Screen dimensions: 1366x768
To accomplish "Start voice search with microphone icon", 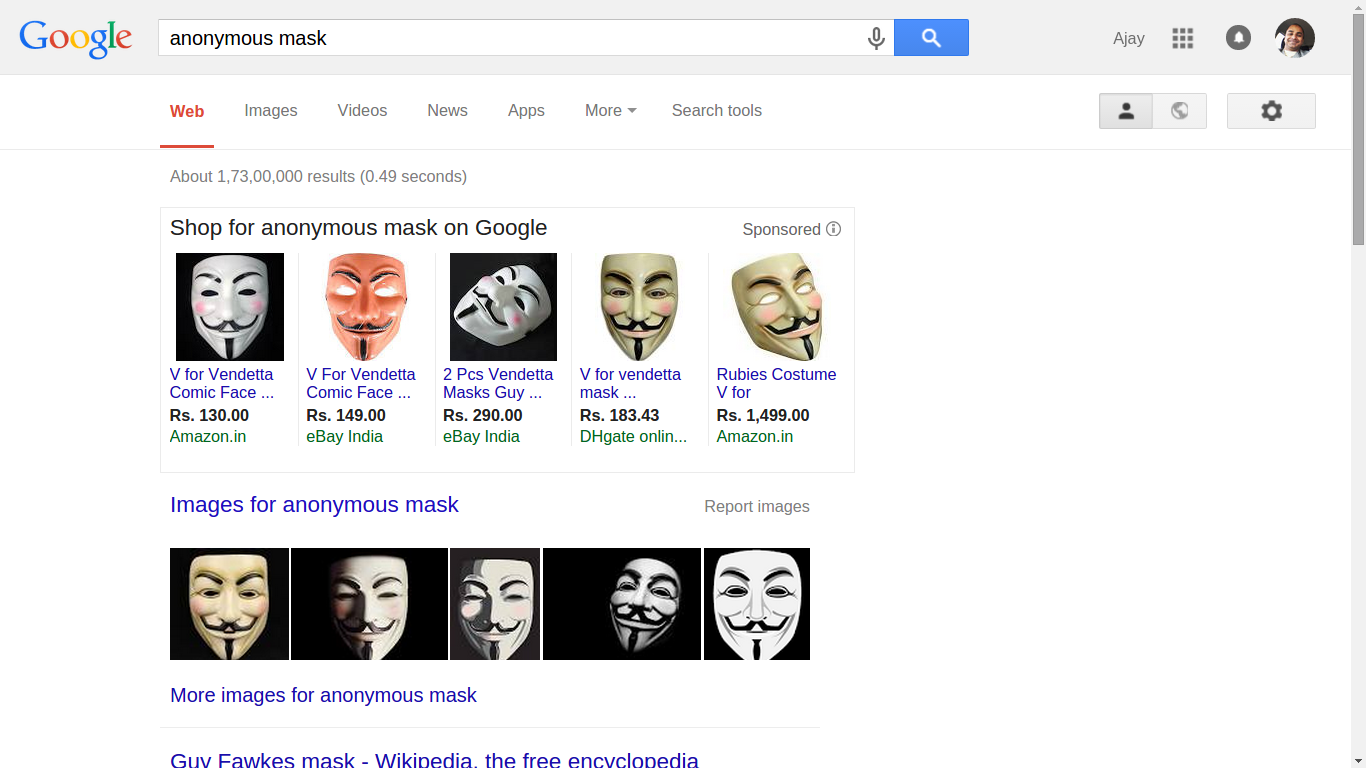I will [876, 38].
